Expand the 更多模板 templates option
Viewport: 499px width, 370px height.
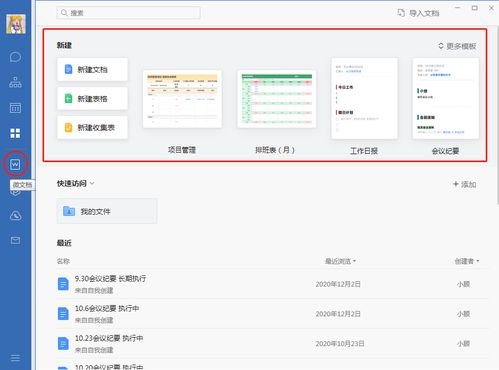point(457,46)
